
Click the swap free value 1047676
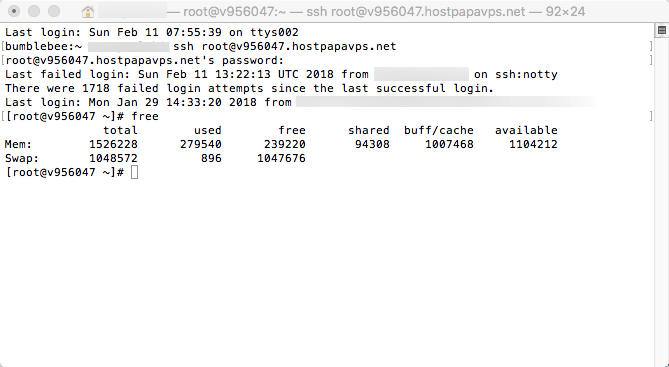coord(281,158)
